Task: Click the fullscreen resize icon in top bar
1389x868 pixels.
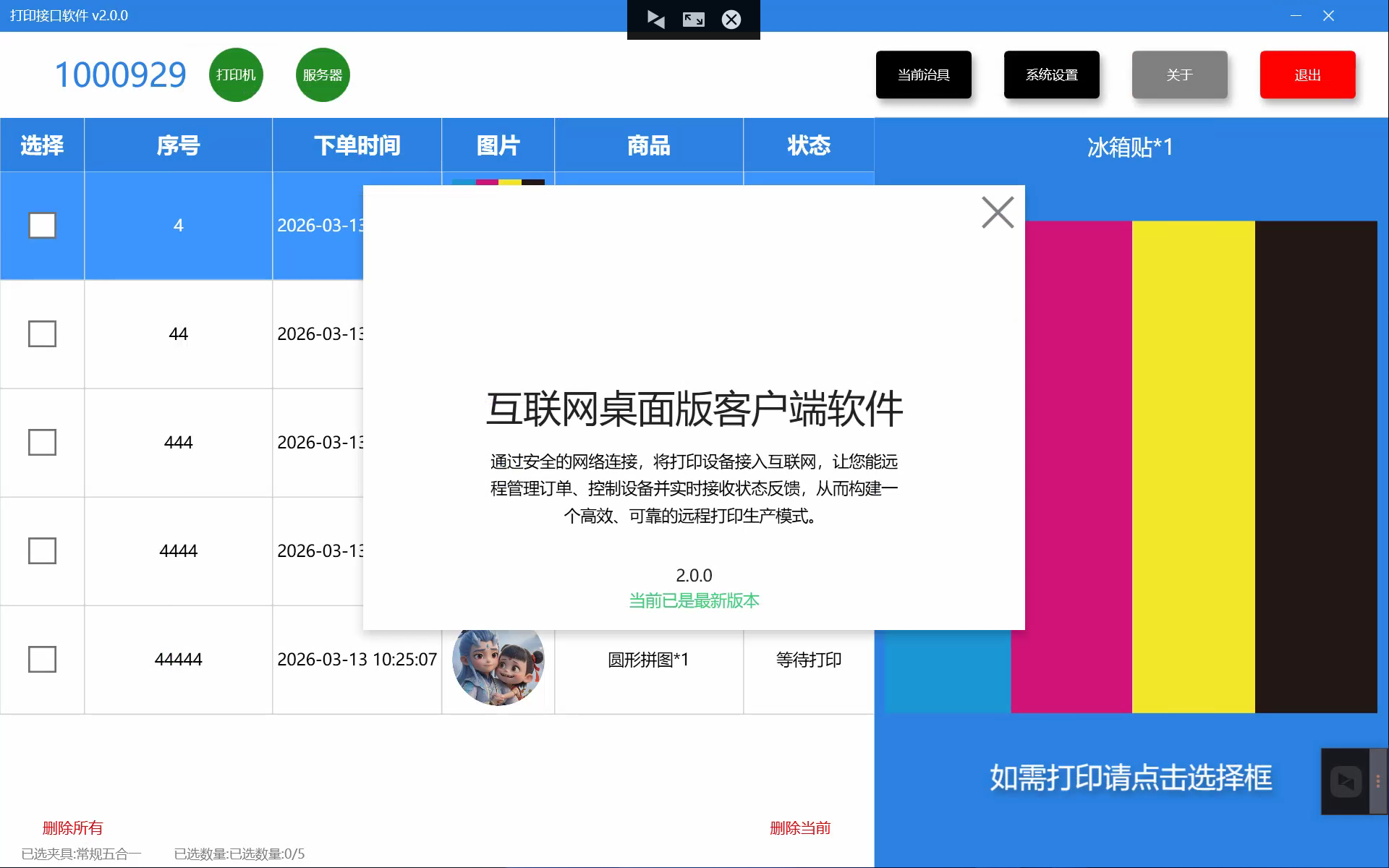Action: 693,20
